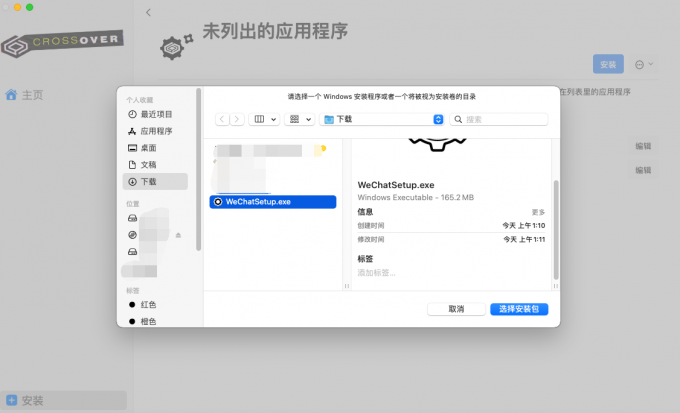Screen dimensions: 680x413
Task: Click the preview pane vertical scrollbar
Action: (556, 230)
